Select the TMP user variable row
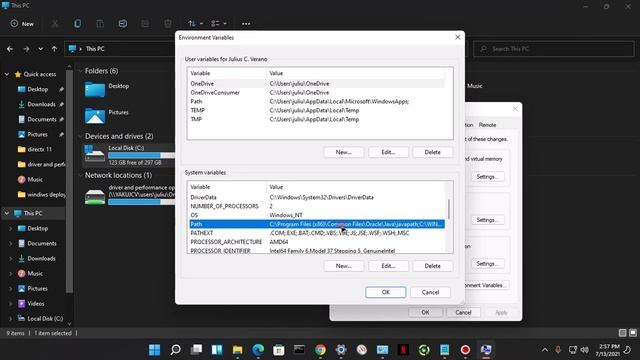Image resolution: width=640 pixels, height=360 pixels. [x=317, y=120]
